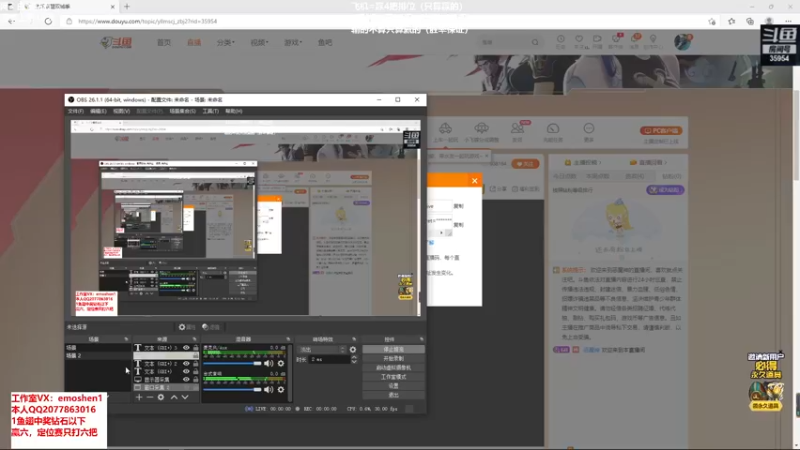Open the 鱼吧 link on Douyu
800x450 pixels.
click(x=325, y=42)
